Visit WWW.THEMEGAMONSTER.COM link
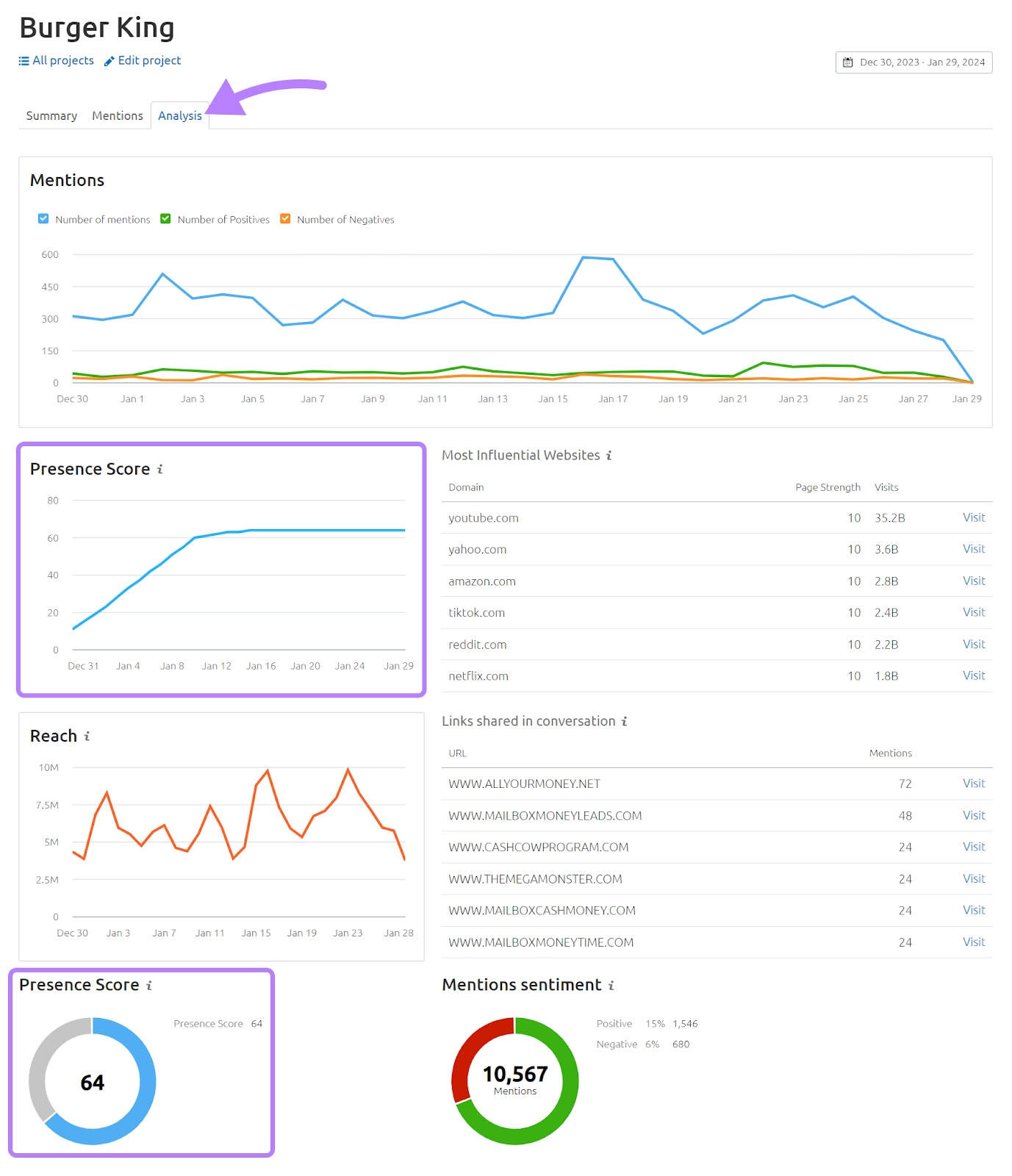 click(x=974, y=879)
